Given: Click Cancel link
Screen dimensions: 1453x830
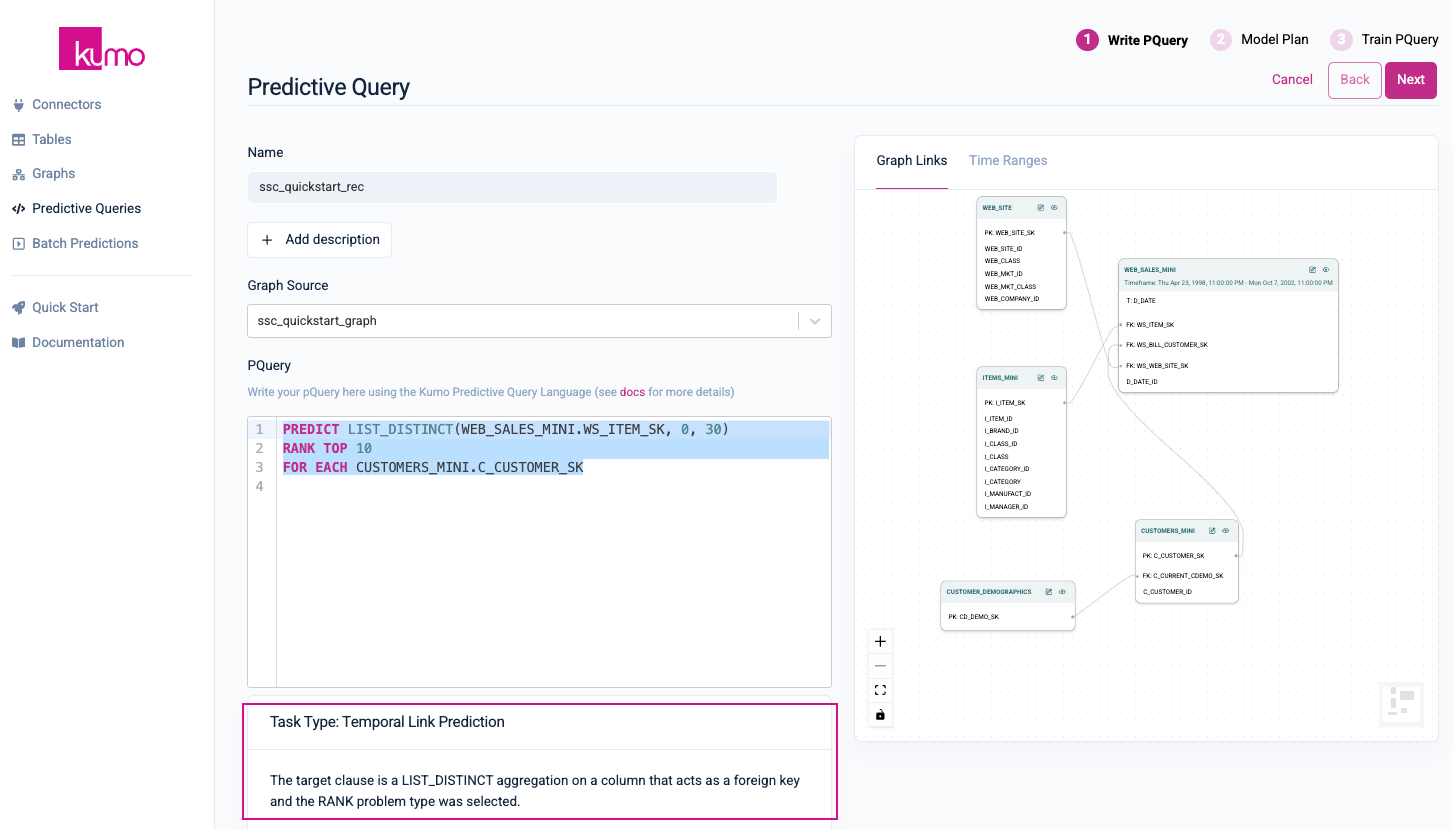Looking at the screenshot, I should 1292,80.
